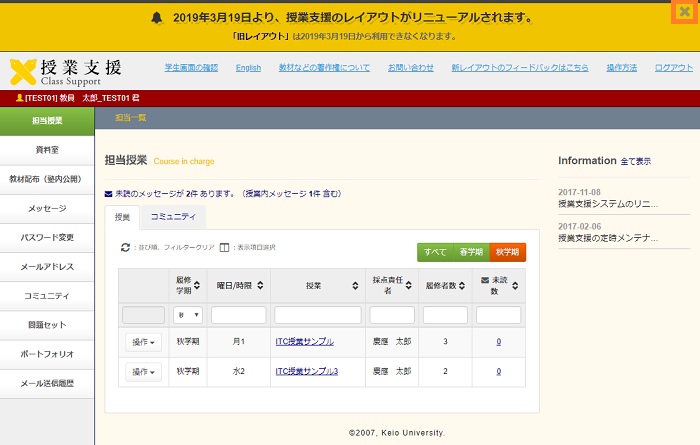Sort by 曜日/時限 column arrows
This screenshot has height=445, width=700.
[260, 286]
